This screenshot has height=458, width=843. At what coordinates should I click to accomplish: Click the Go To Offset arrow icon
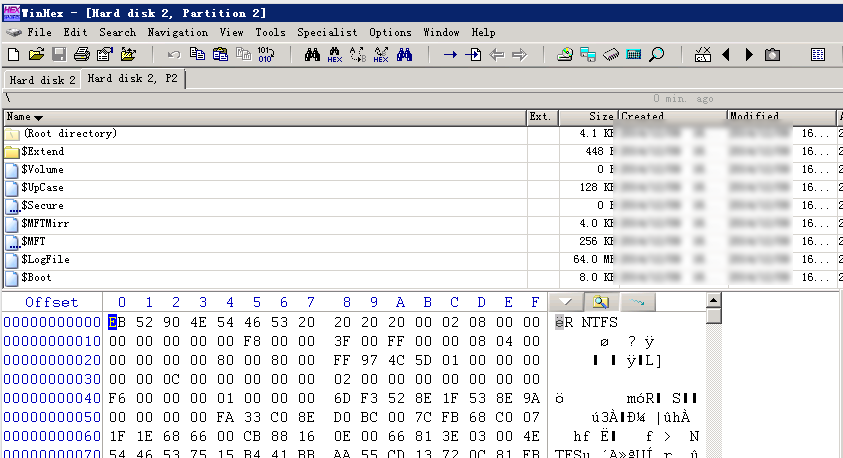(x=451, y=54)
